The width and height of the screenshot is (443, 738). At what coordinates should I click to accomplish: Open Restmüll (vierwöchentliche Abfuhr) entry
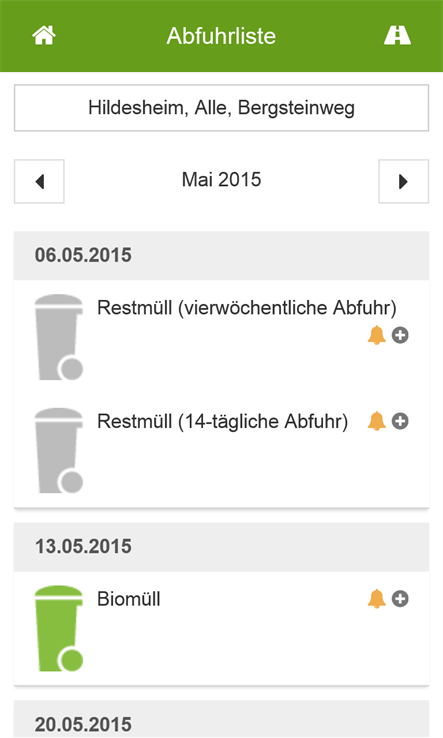[x=247, y=308]
